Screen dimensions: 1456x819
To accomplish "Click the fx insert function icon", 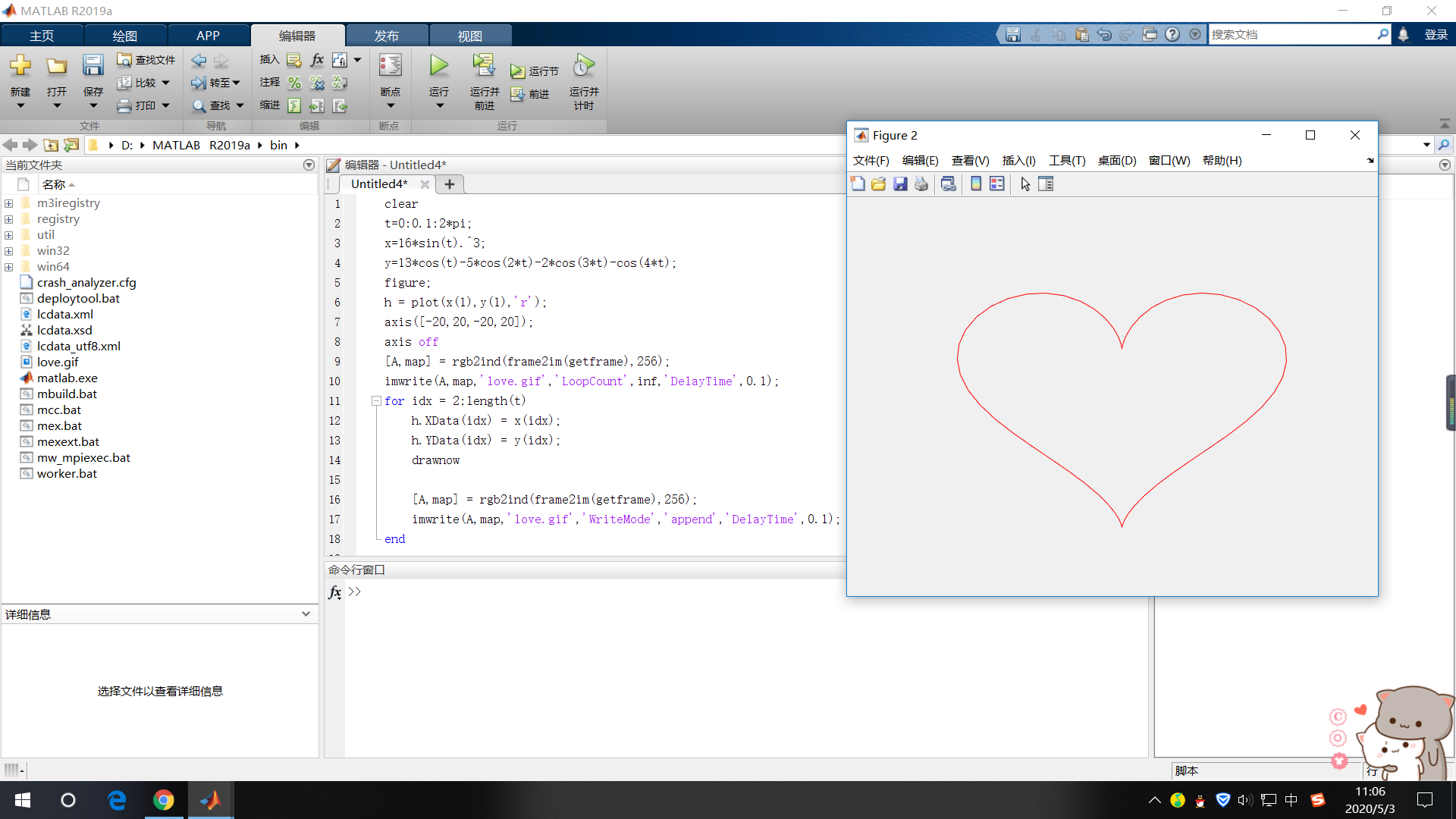I will 317,60.
